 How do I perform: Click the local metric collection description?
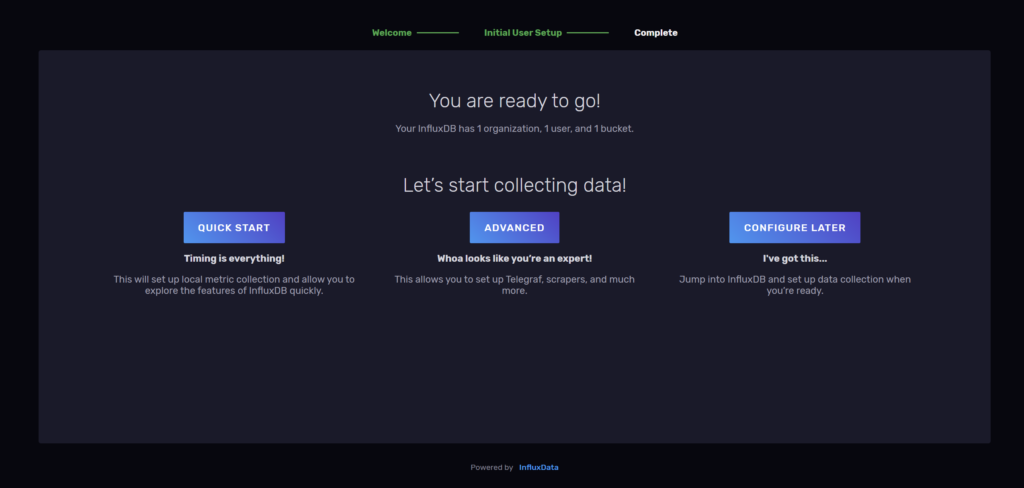pyautogui.click(x=234, y=285)
